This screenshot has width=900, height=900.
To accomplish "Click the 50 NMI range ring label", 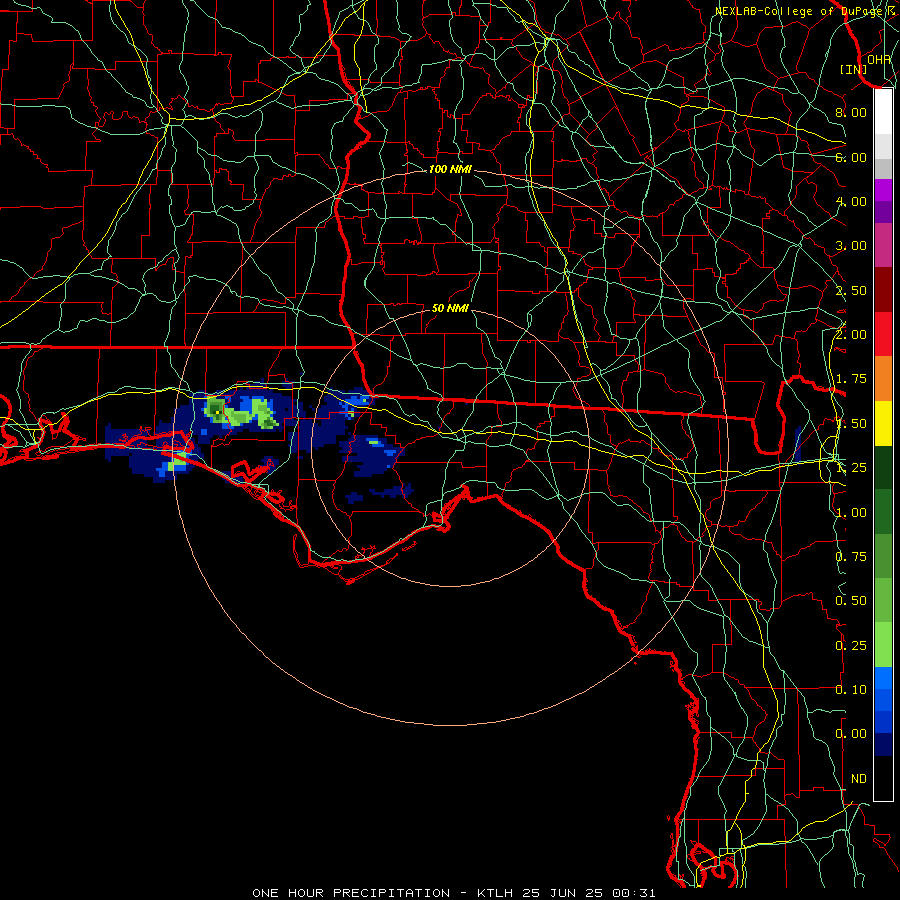I will click(450, 308).
